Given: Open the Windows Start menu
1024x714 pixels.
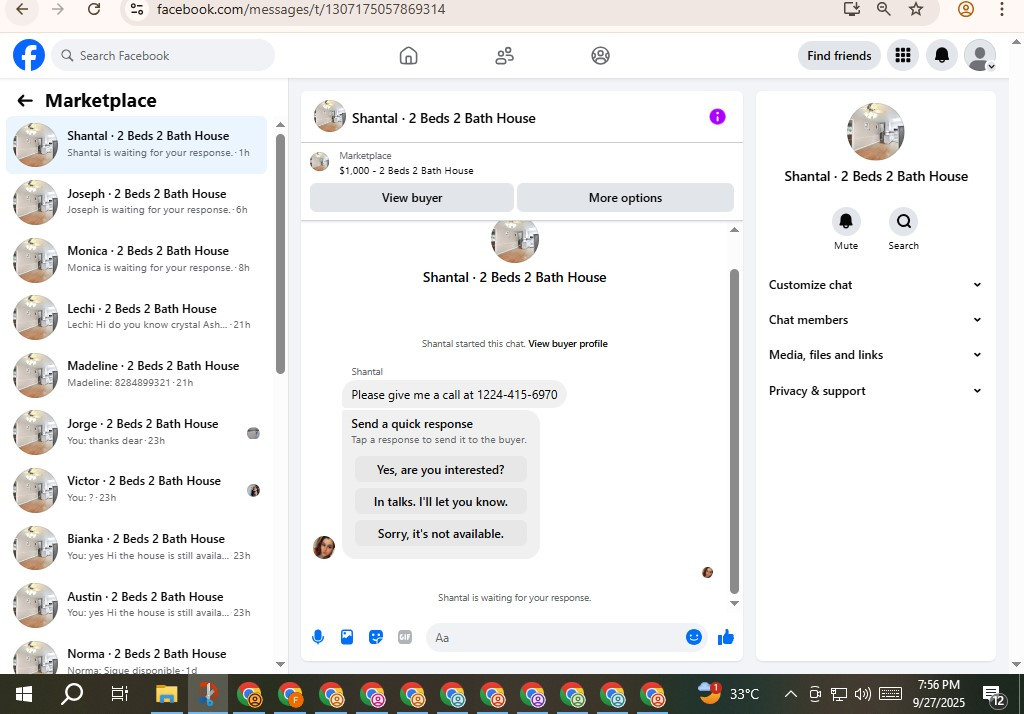Looking at the screenshot, I should pos(24,694).
